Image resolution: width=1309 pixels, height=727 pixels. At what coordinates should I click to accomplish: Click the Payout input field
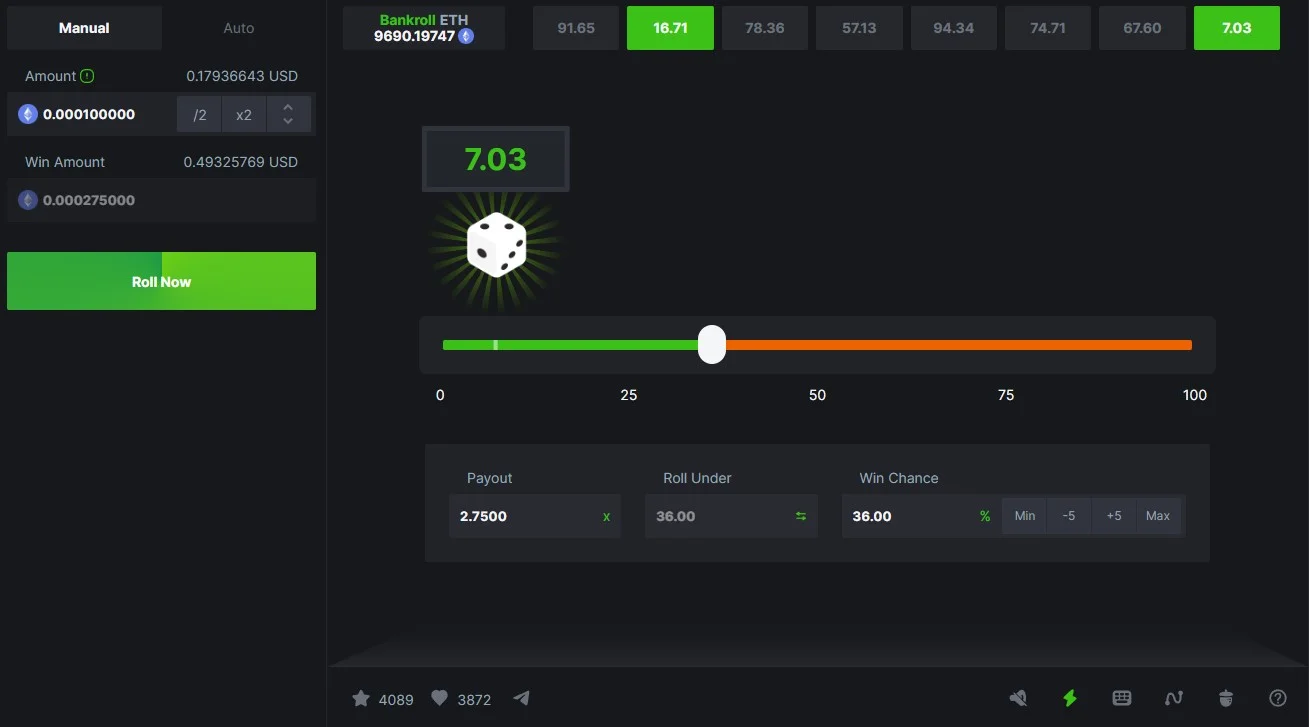click(525, 516)
